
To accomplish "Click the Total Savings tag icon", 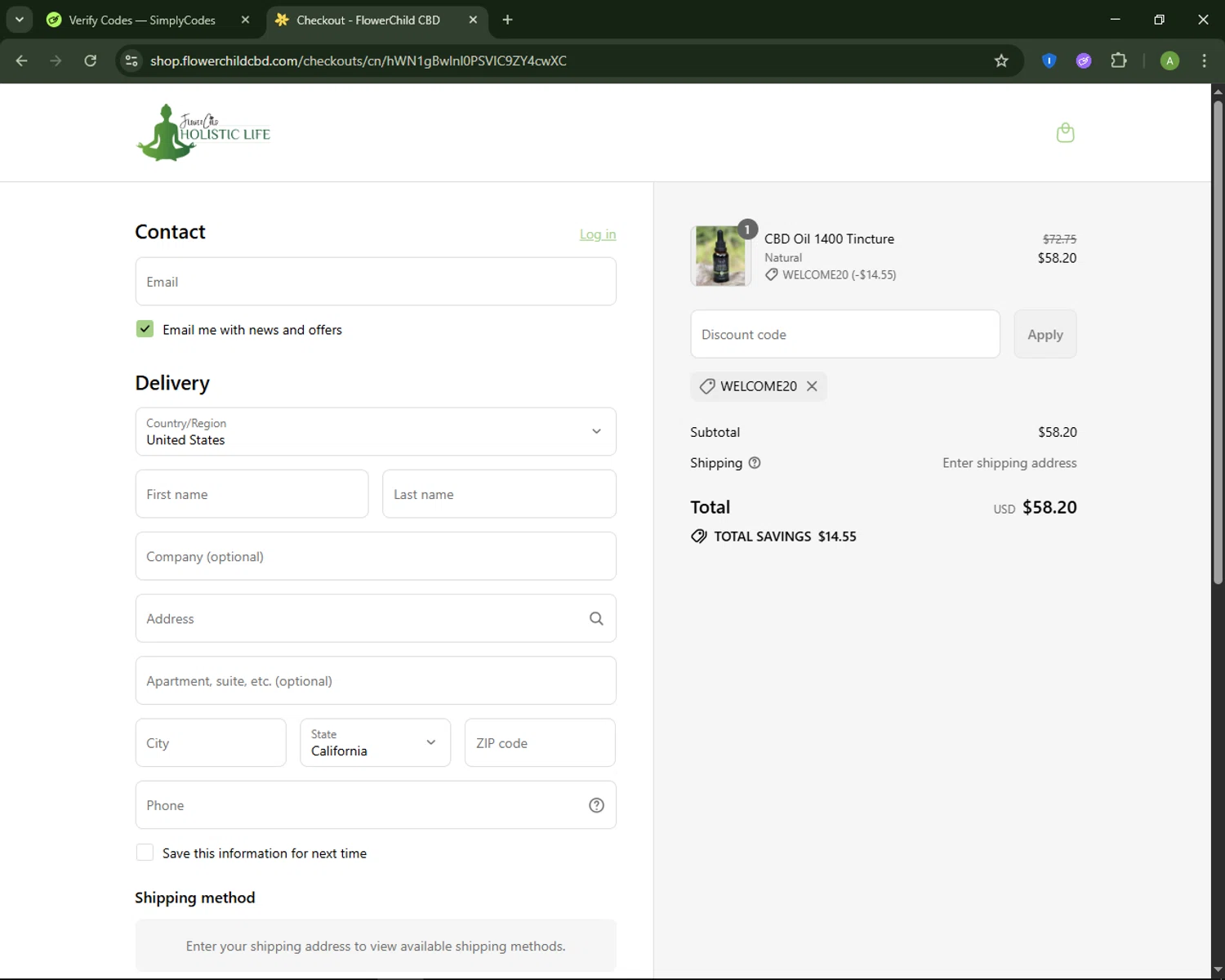I will click(x=699, y=537).
